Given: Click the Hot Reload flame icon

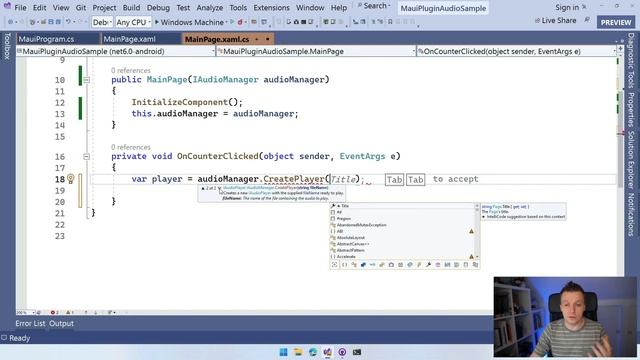Looking at the screenshot, I should pyautogui.click(x=240, y=22).
